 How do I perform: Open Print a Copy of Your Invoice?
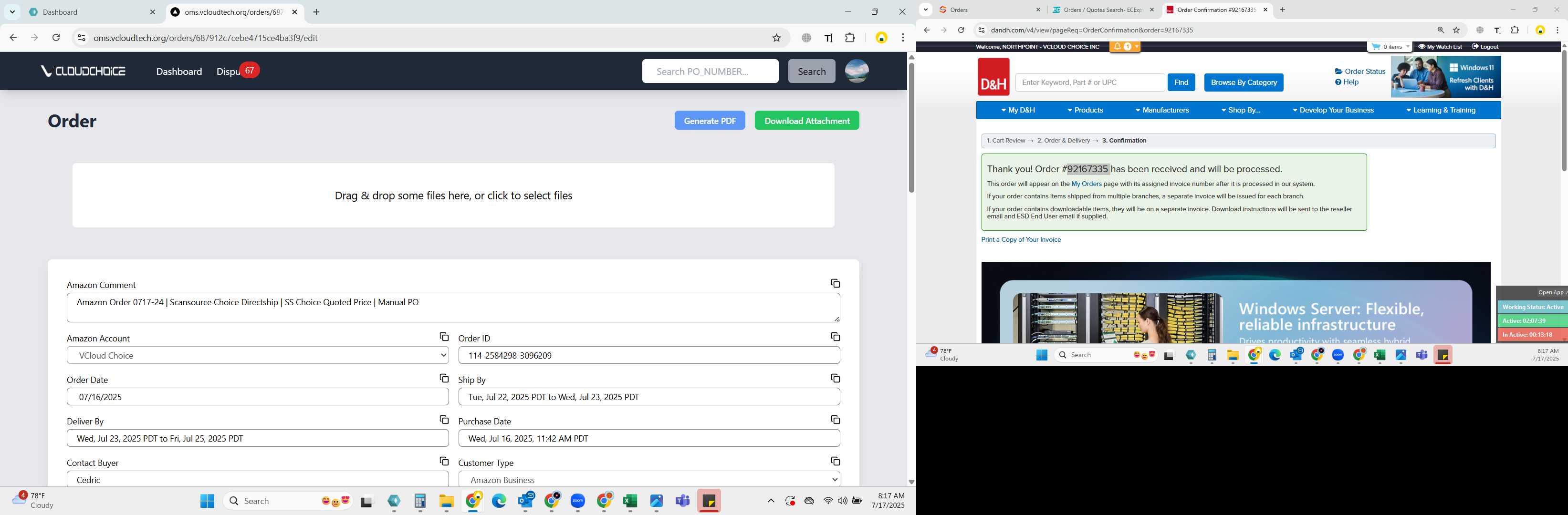click(x=1021, y=239)
